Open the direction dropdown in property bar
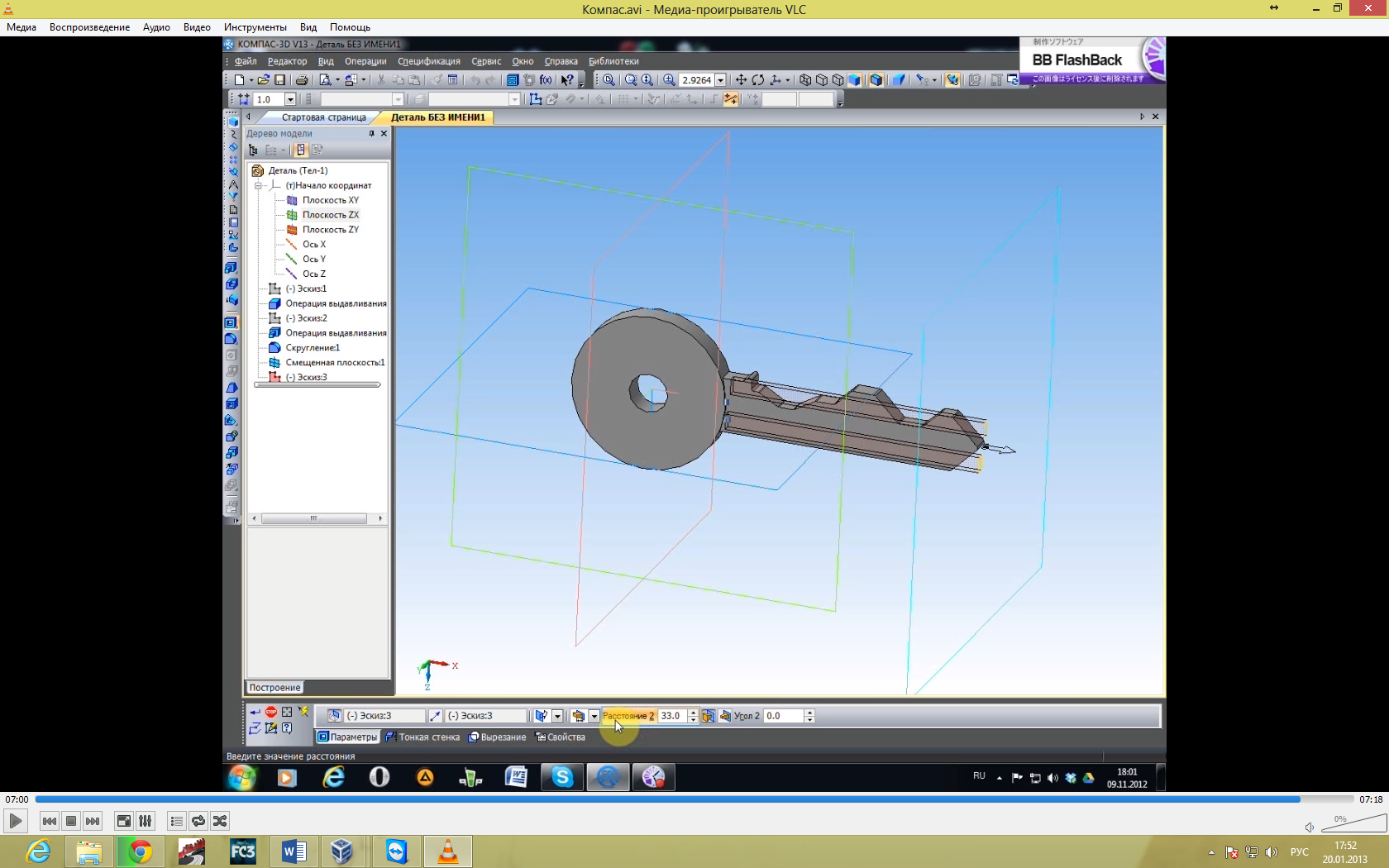Image resolution: width=1389 pixels, height=868 pixels. point(557,716)
